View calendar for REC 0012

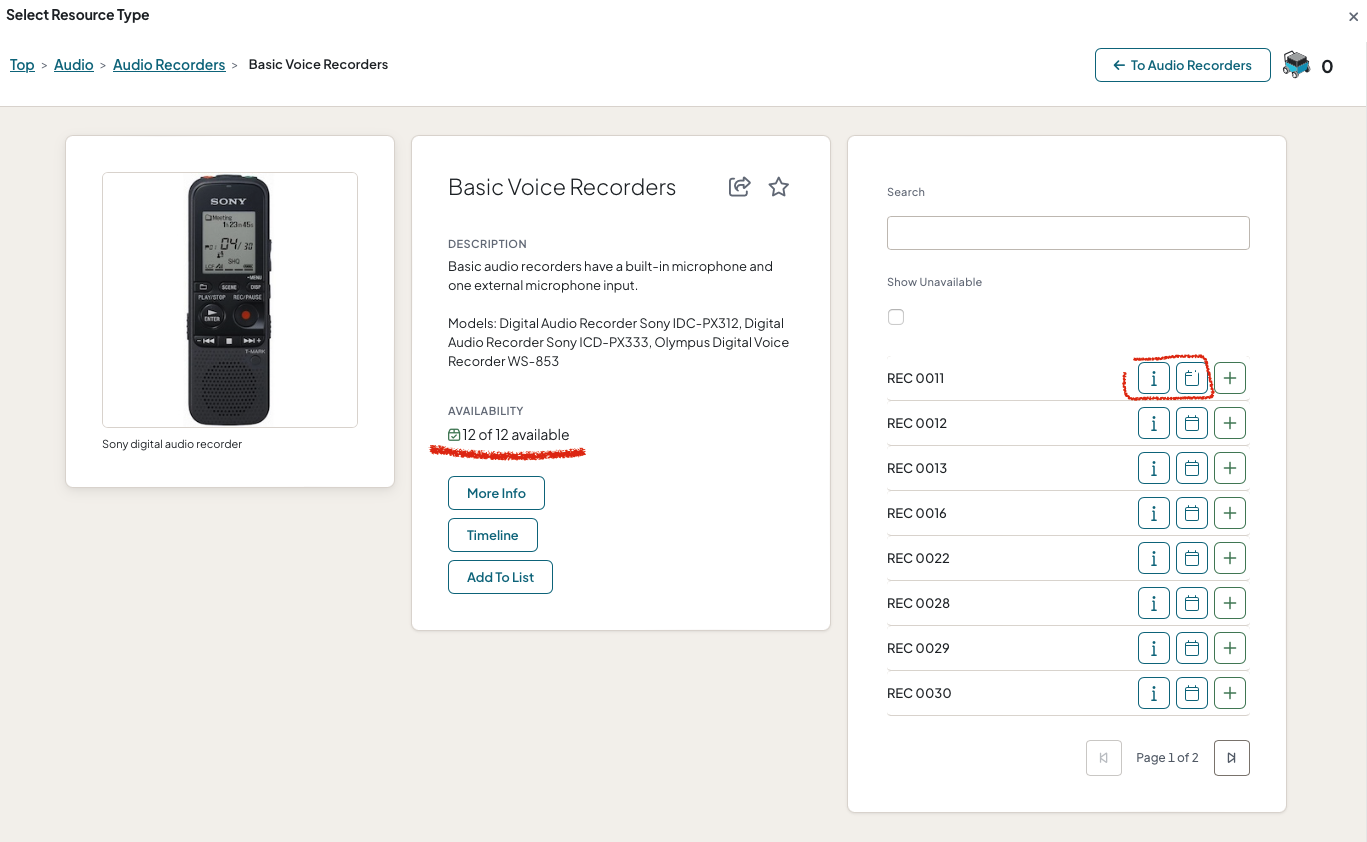[x=1192, y=423]
